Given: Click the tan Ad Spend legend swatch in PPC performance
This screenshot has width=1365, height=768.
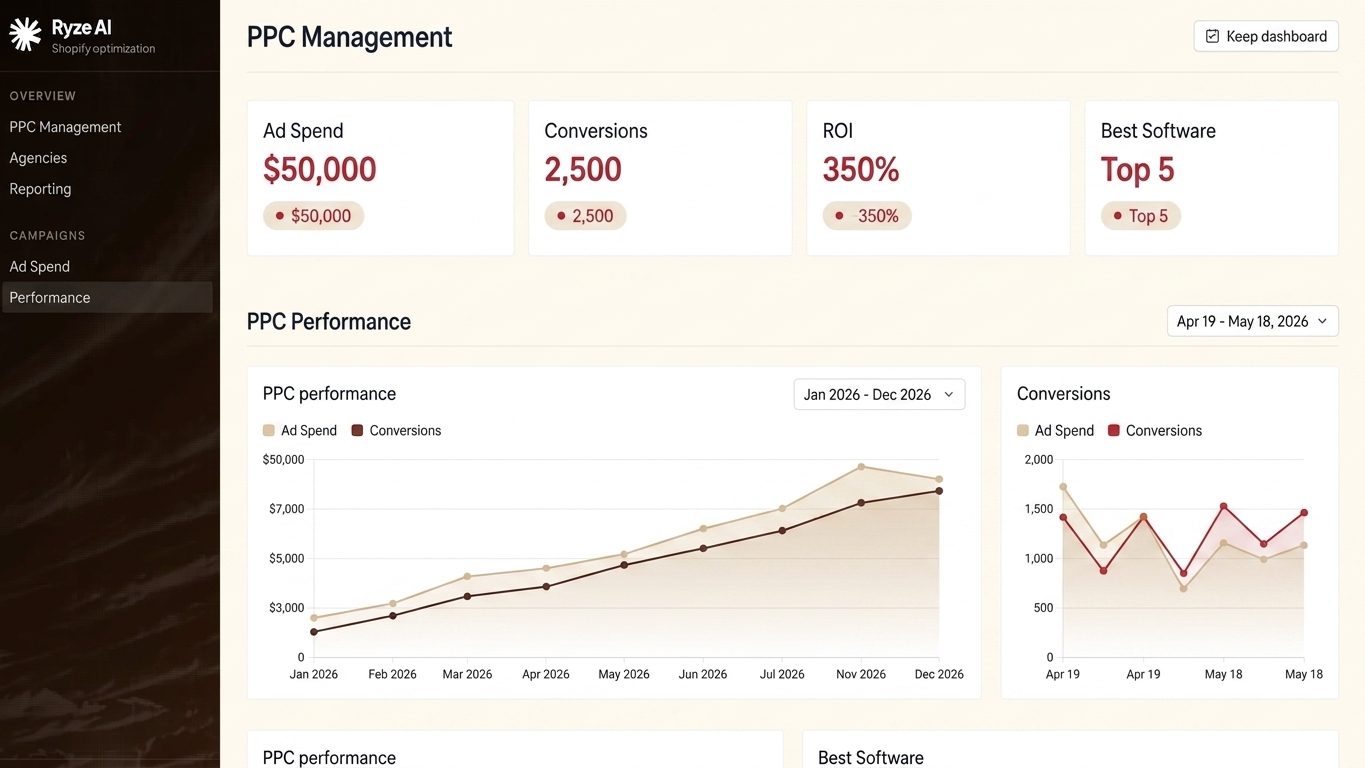Looking at the screenshot, I should (269, 431).
